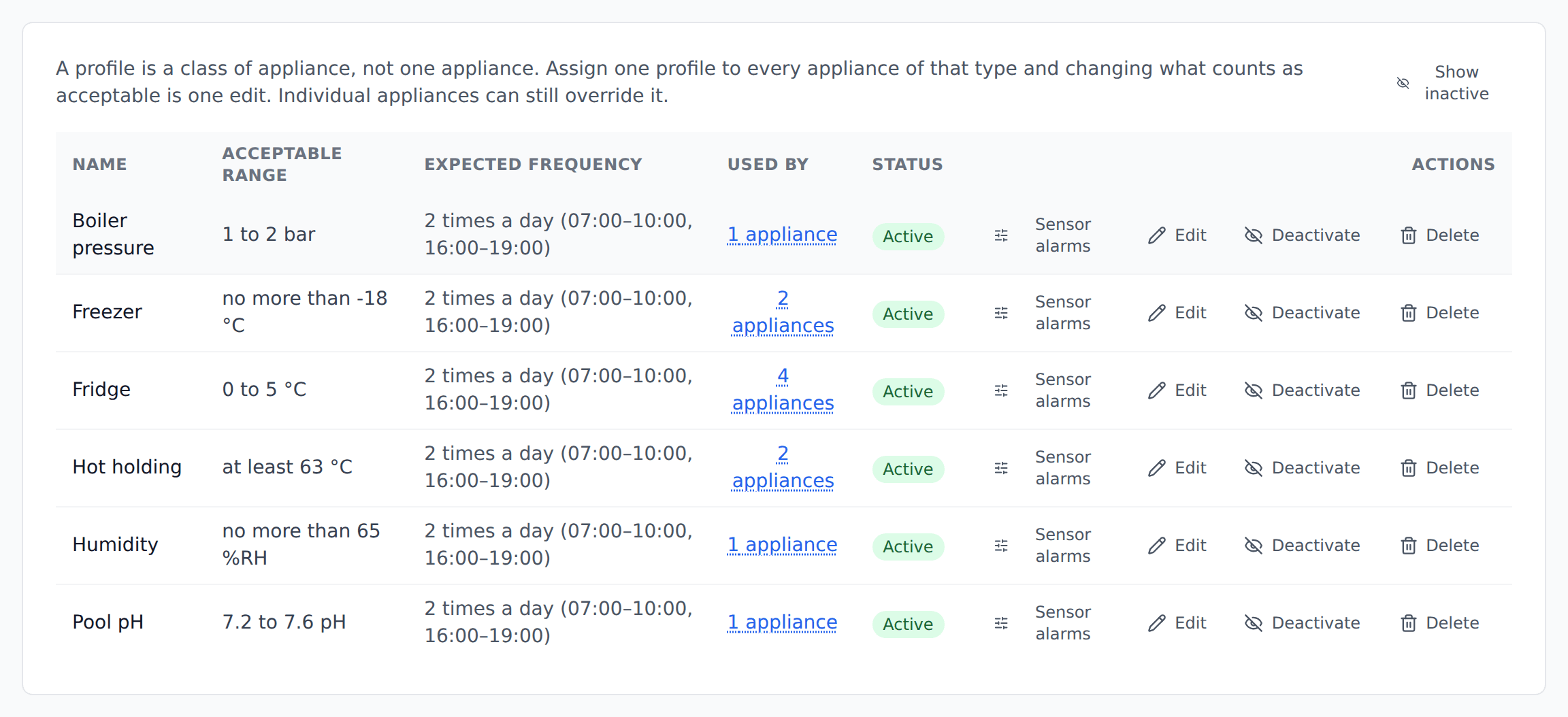Open Sensor alarms for Freezer

click(1043, 313)
